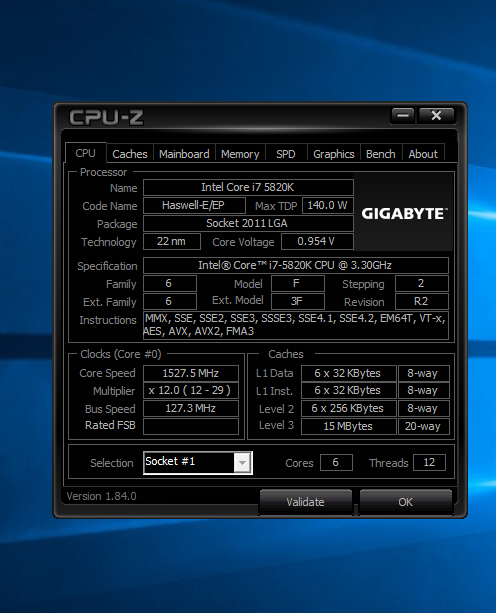Click the Level 2 6 x 256 KBytes value
The height and width of the screenshot is (613, 496).
(348, 409)
